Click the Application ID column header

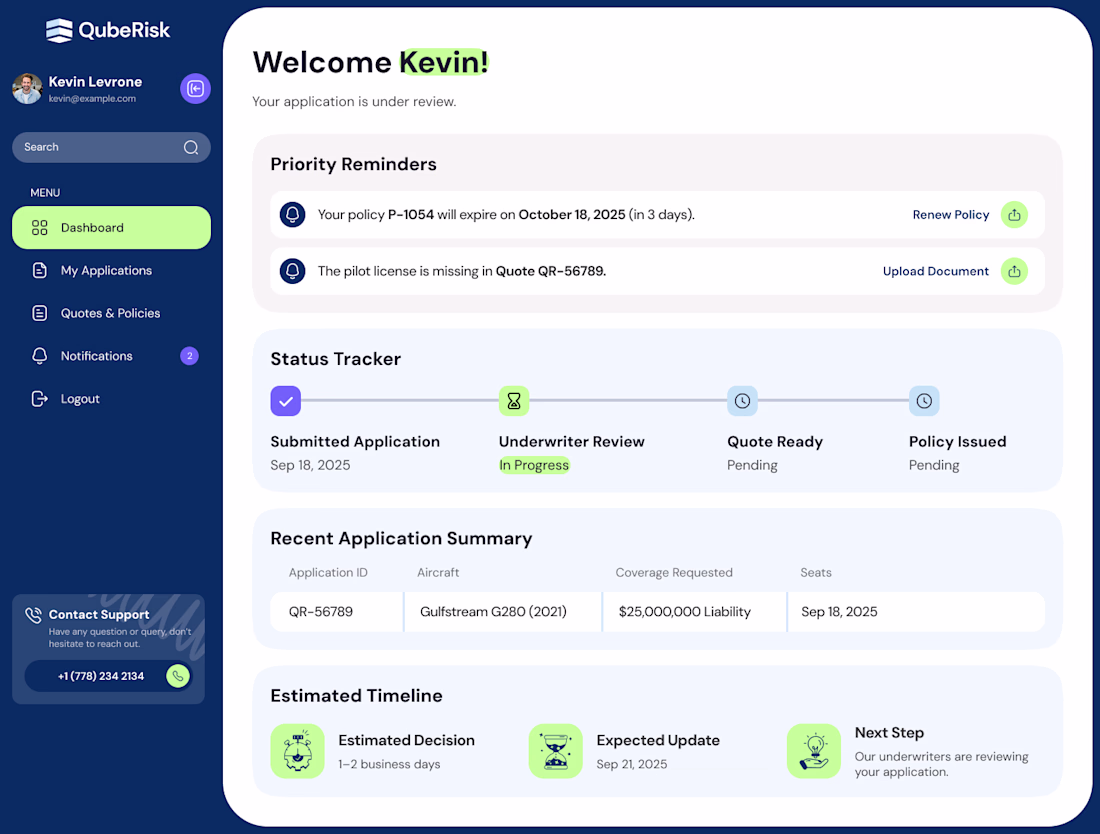pyautogui.click(x=328, y=572)
